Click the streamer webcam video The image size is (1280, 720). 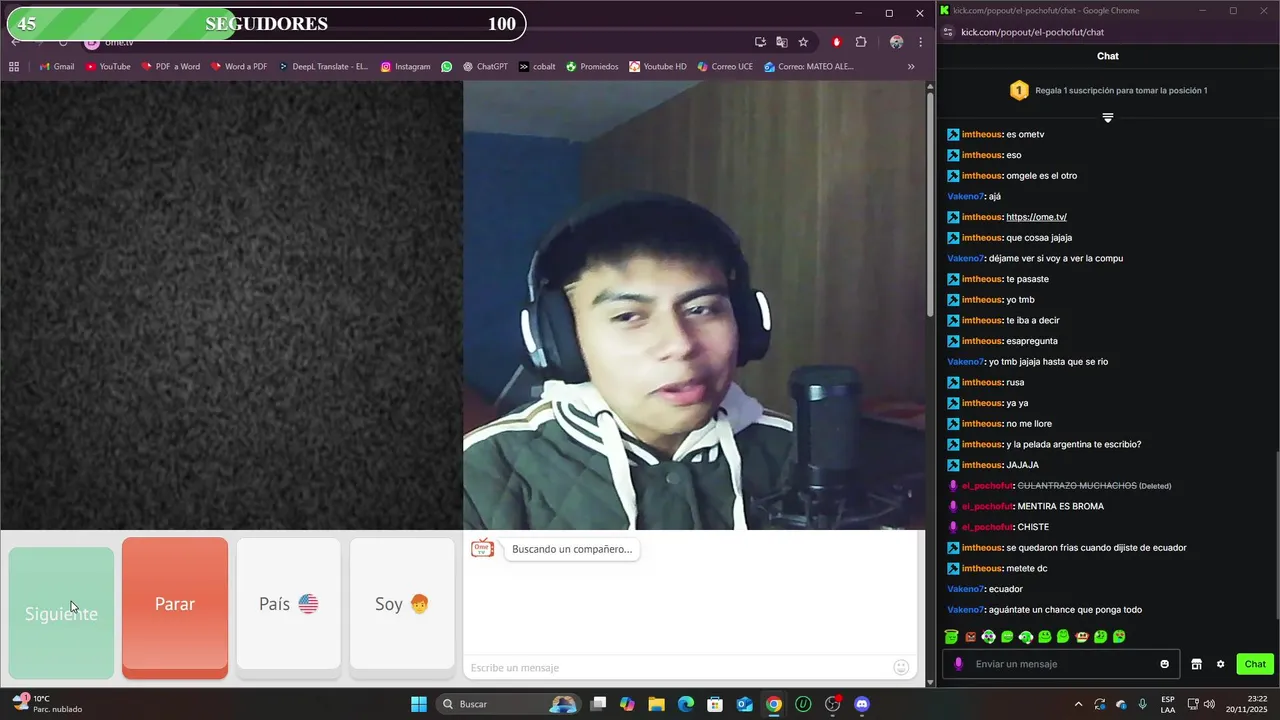tap(694, 305)
